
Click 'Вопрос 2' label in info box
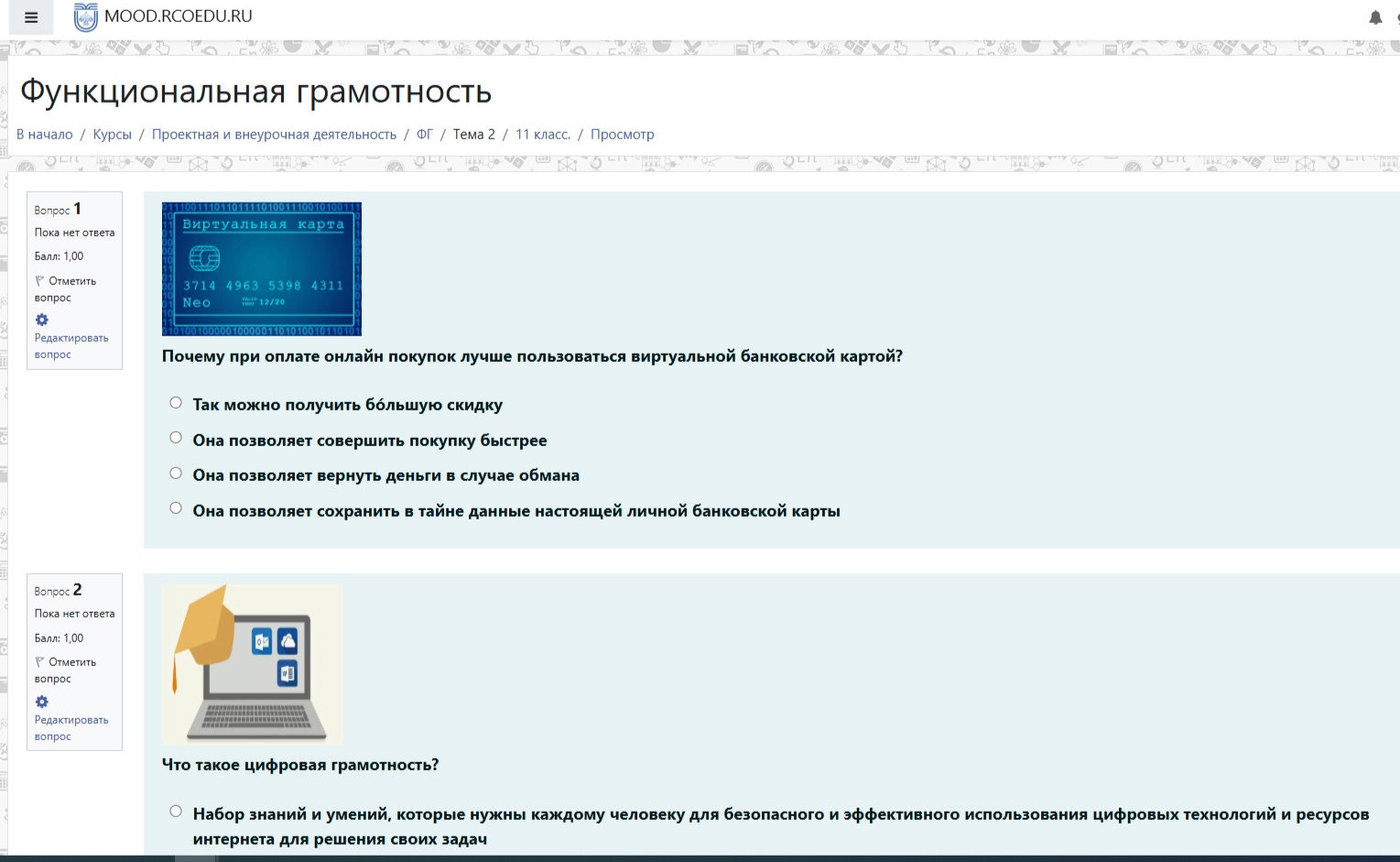click(x=58, y=590)
